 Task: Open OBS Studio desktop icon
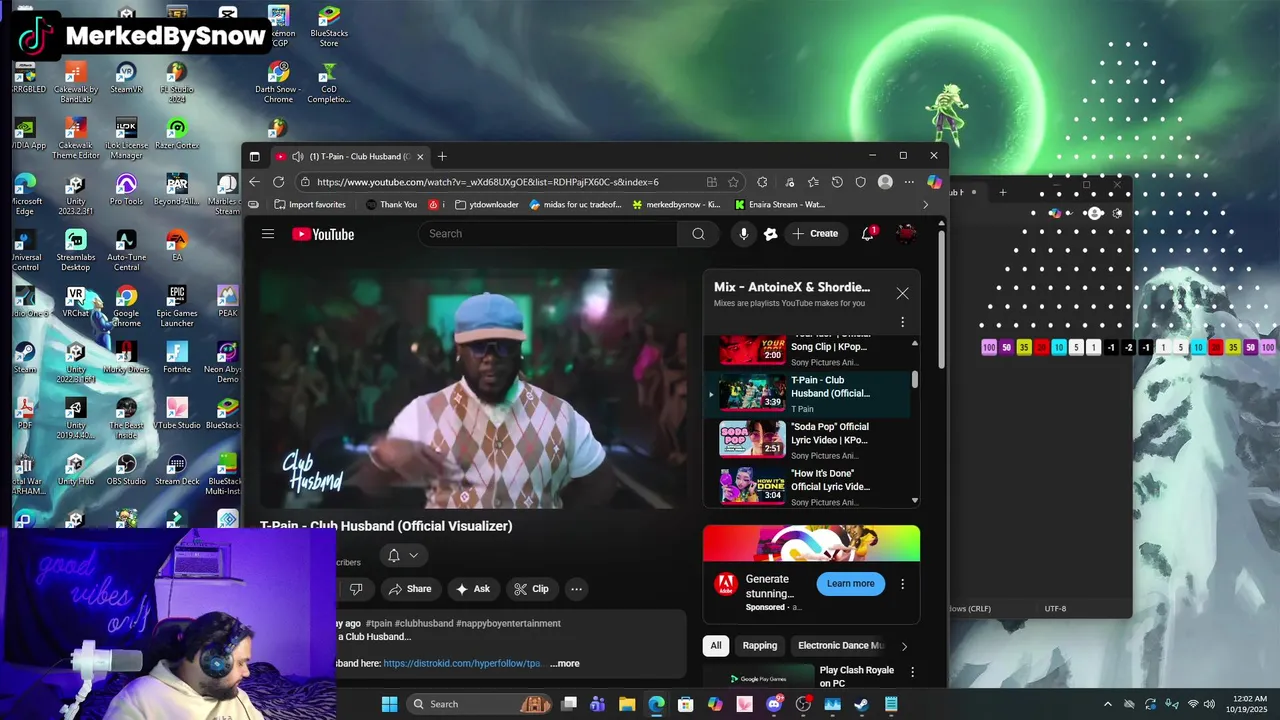(126, 470)
